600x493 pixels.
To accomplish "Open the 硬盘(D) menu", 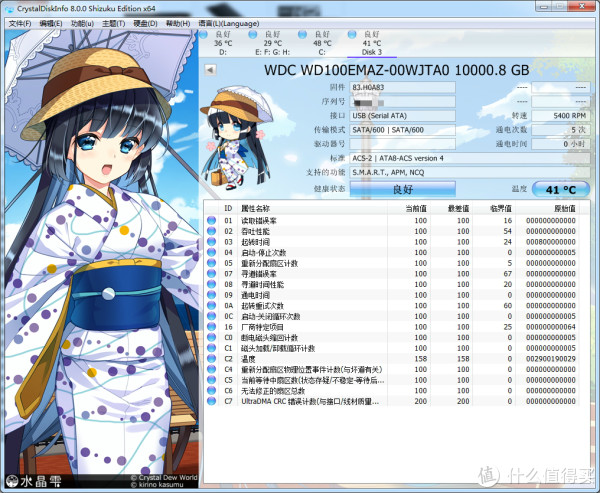I will coord(145,24).
